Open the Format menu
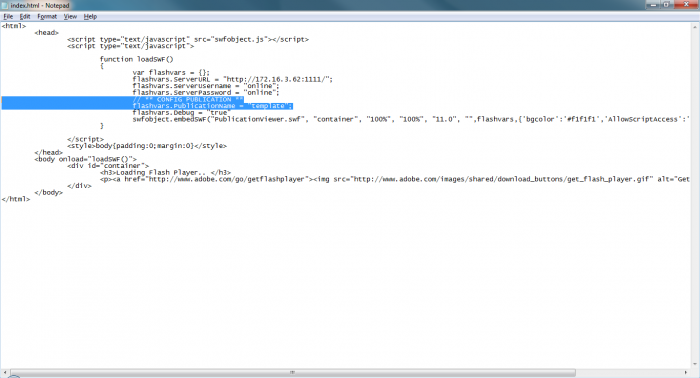 tap(47, 17)
